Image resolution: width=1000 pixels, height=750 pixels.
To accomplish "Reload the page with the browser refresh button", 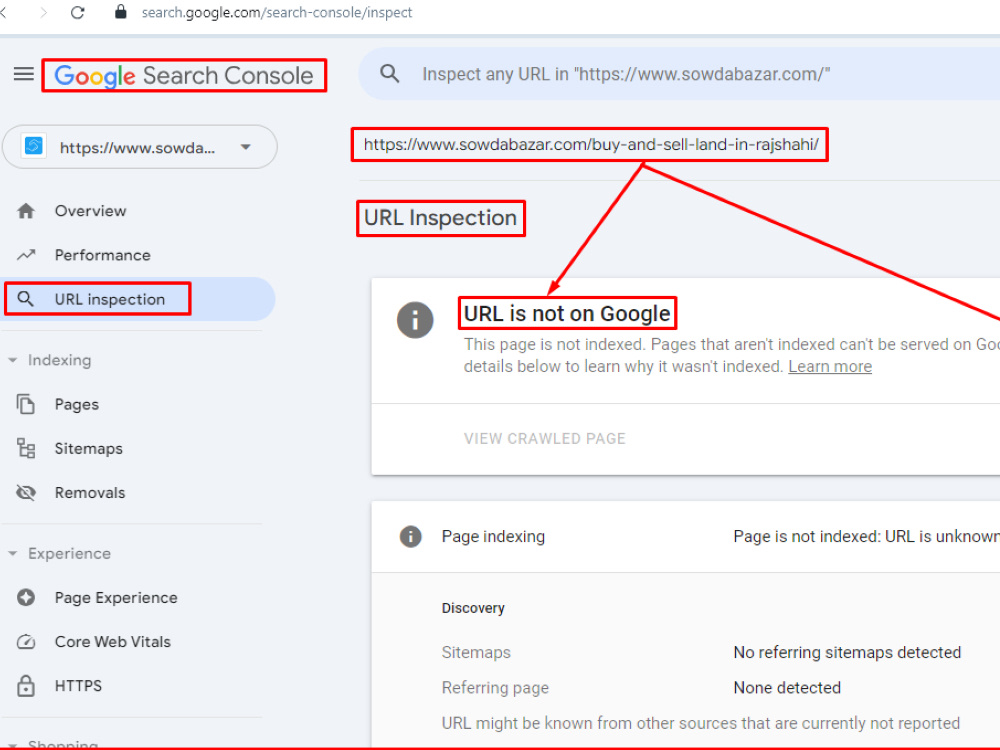I will (x=78, y=12).
